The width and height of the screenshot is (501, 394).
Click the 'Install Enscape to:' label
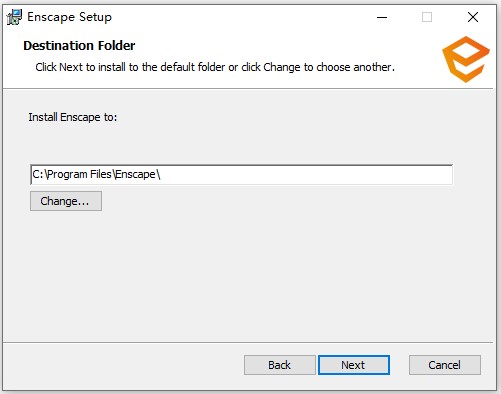pos(73,117)
